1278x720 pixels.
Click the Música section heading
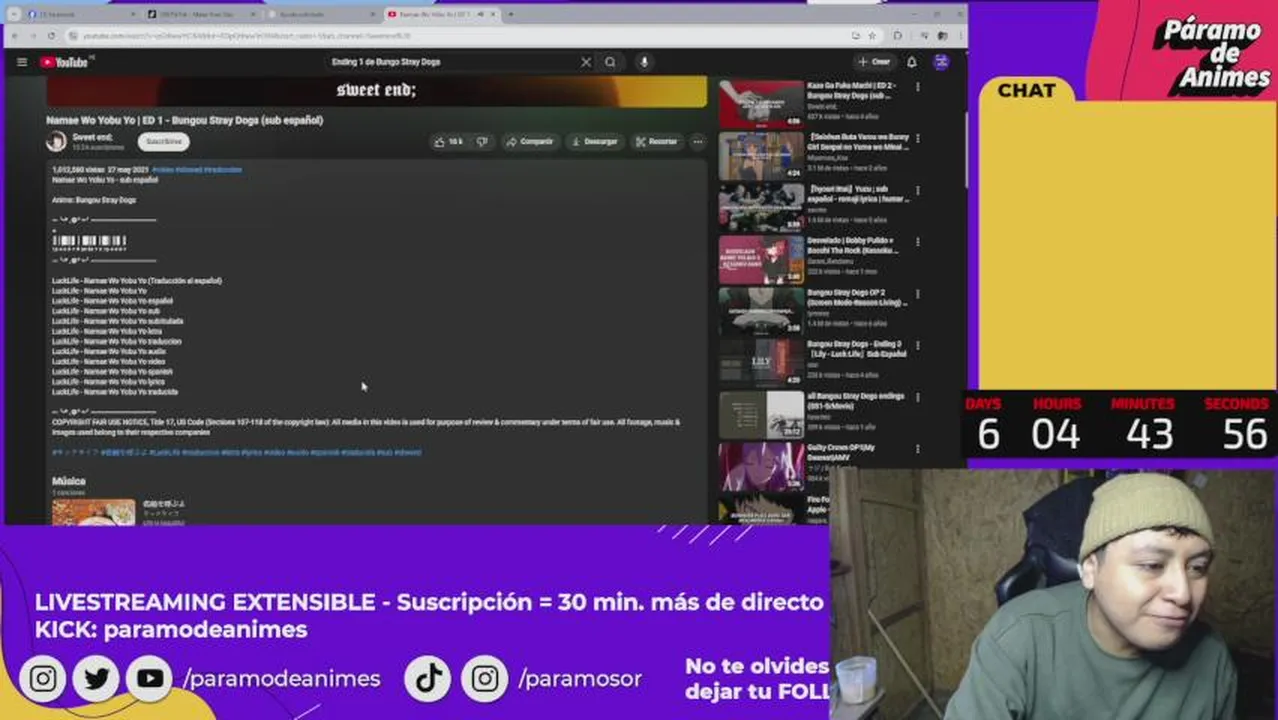pyautogui.click(x=69, y=482)
